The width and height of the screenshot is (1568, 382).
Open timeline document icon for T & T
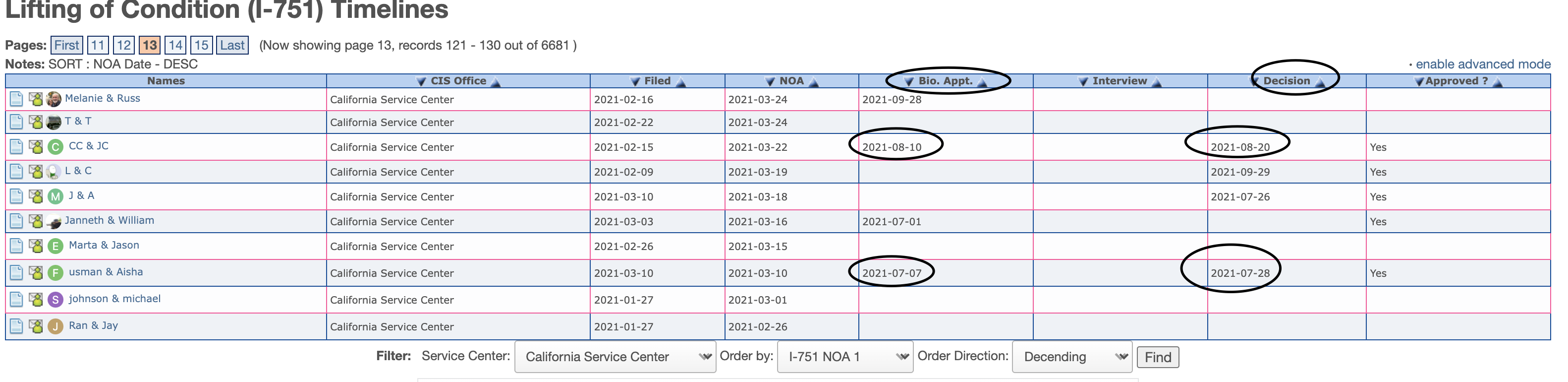click(x=16, y=122)
